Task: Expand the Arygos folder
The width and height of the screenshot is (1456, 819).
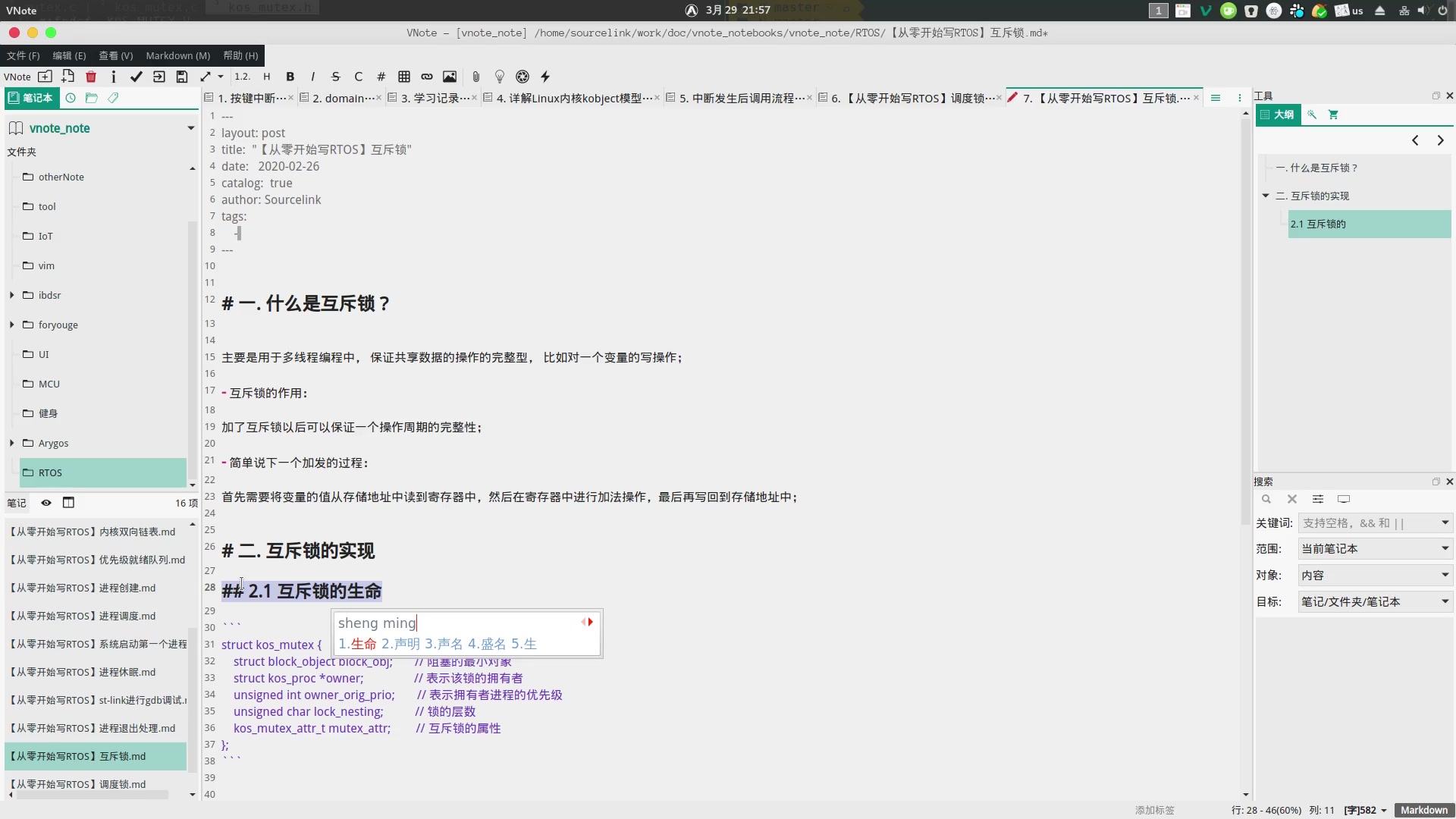Action: [x=12, y=443]
